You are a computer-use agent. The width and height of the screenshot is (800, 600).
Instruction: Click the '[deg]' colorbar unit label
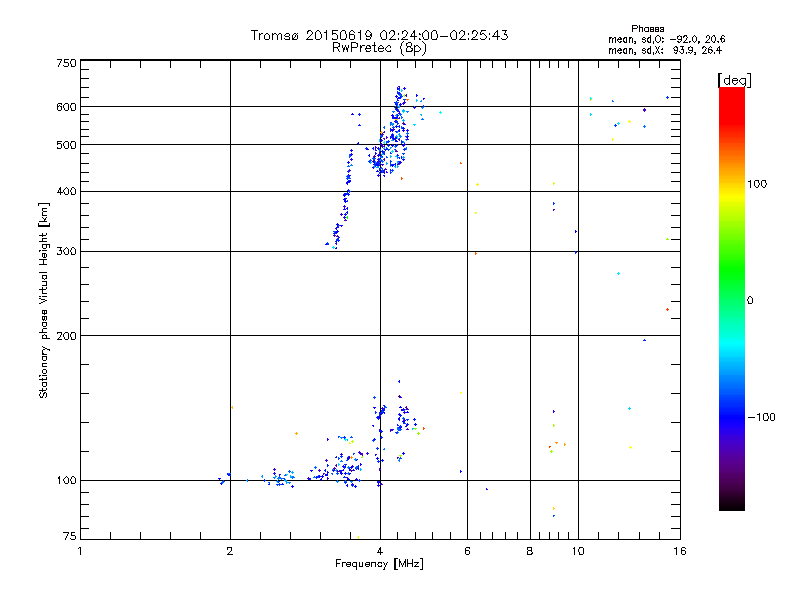(x=734, y=80)
